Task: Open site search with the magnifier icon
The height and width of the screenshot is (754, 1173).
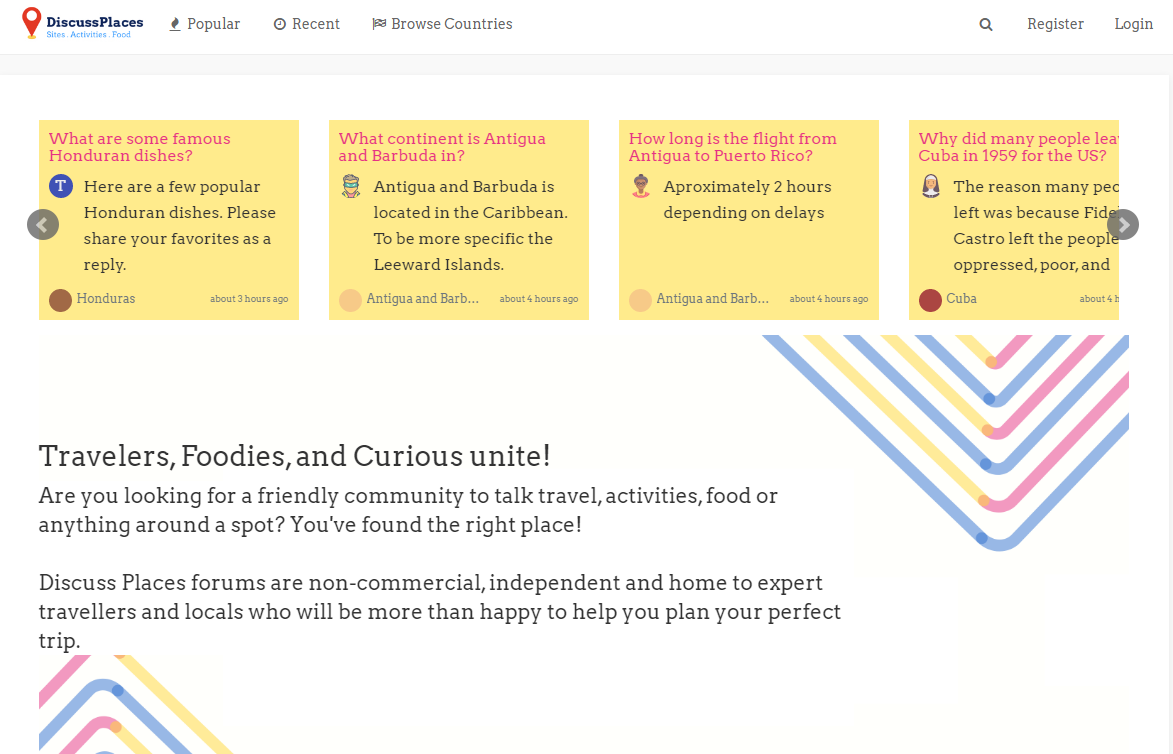Action: point(985,24)
